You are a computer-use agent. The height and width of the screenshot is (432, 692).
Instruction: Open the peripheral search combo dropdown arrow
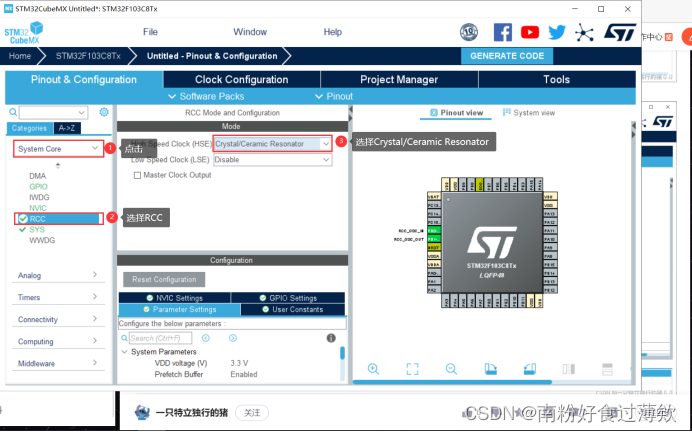coord(81,113)
